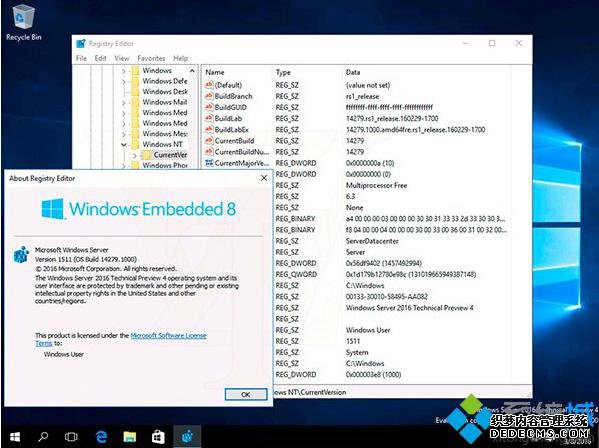Viewport: 599px width, 448px height.
Task: Open the Edit menu
Action: [100, 58]
